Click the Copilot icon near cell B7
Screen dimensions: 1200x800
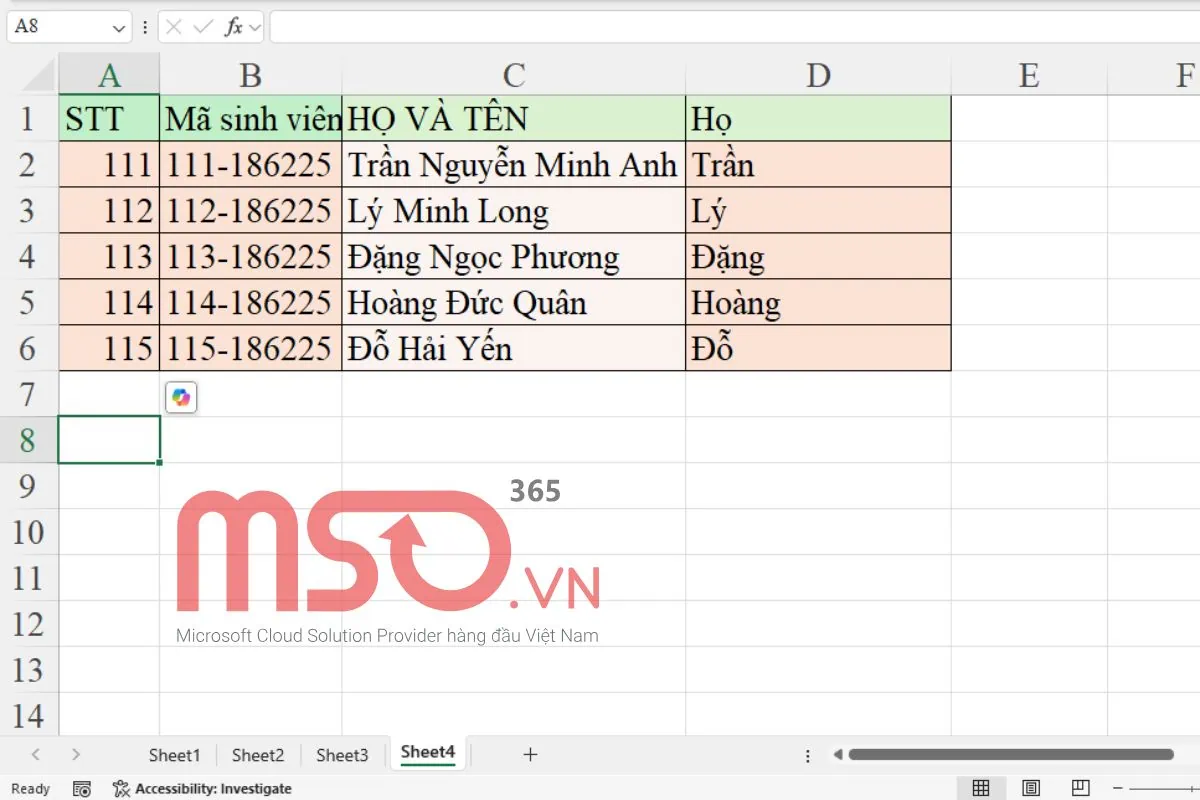pyautogui.click(x=181, y=398)
